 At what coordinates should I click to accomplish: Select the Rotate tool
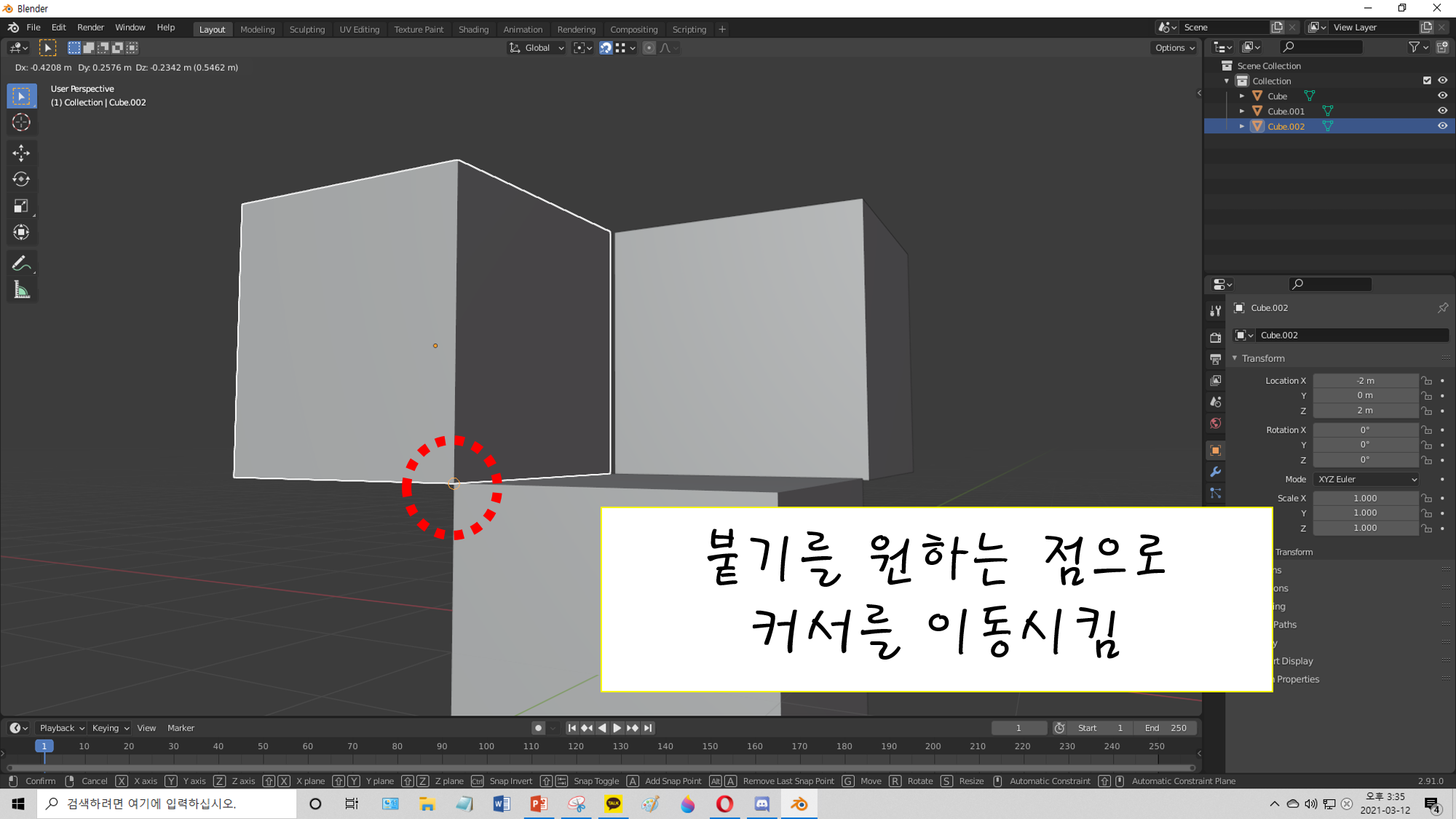point(21,179)
